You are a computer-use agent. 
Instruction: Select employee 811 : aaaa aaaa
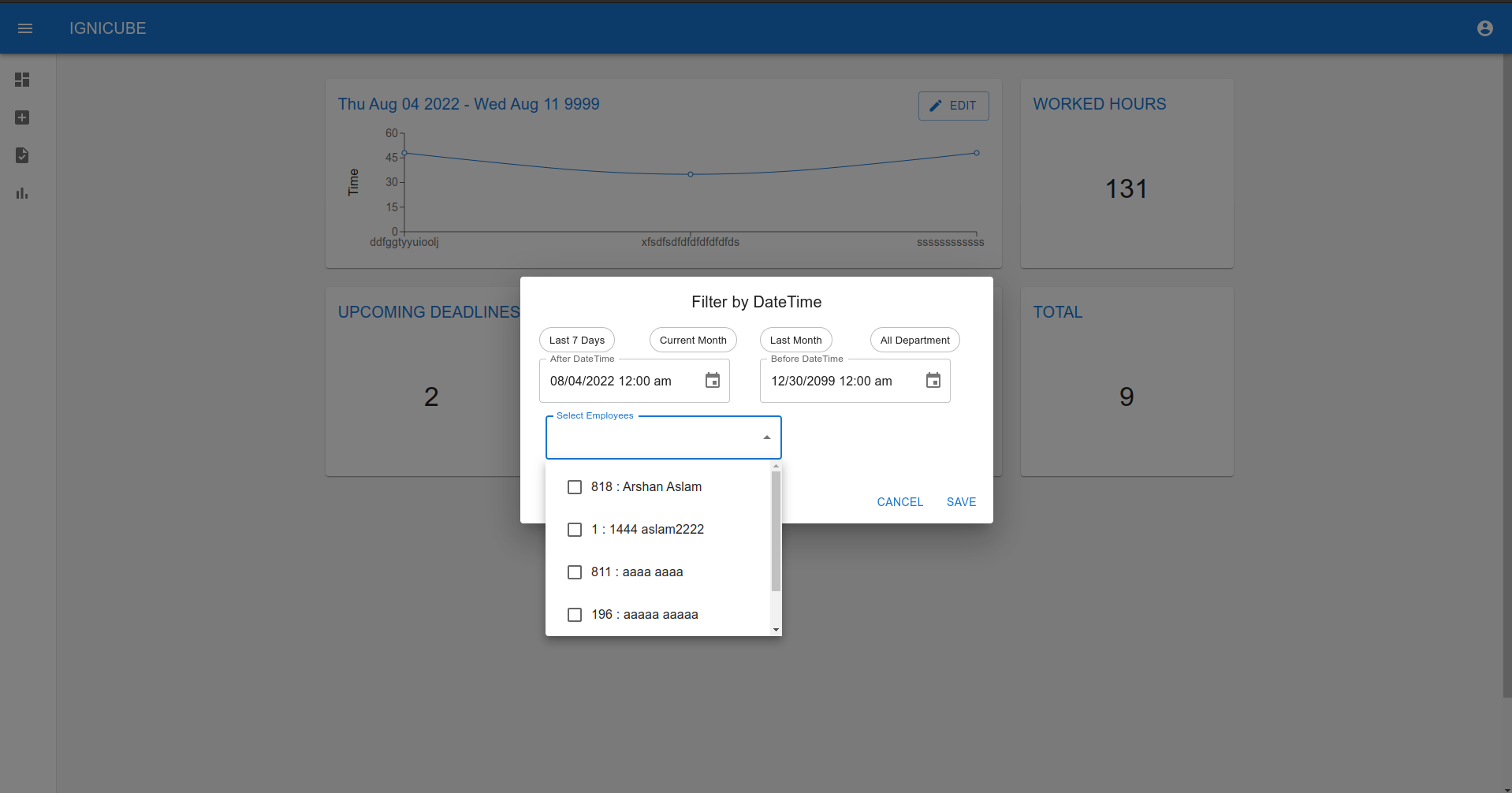575,571
